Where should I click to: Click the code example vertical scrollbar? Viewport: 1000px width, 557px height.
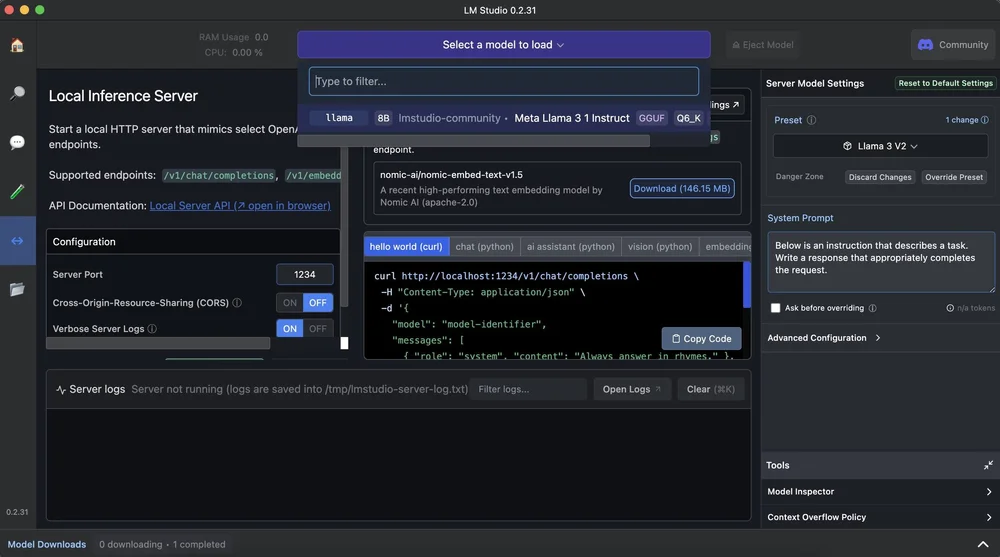coord(747,285)
